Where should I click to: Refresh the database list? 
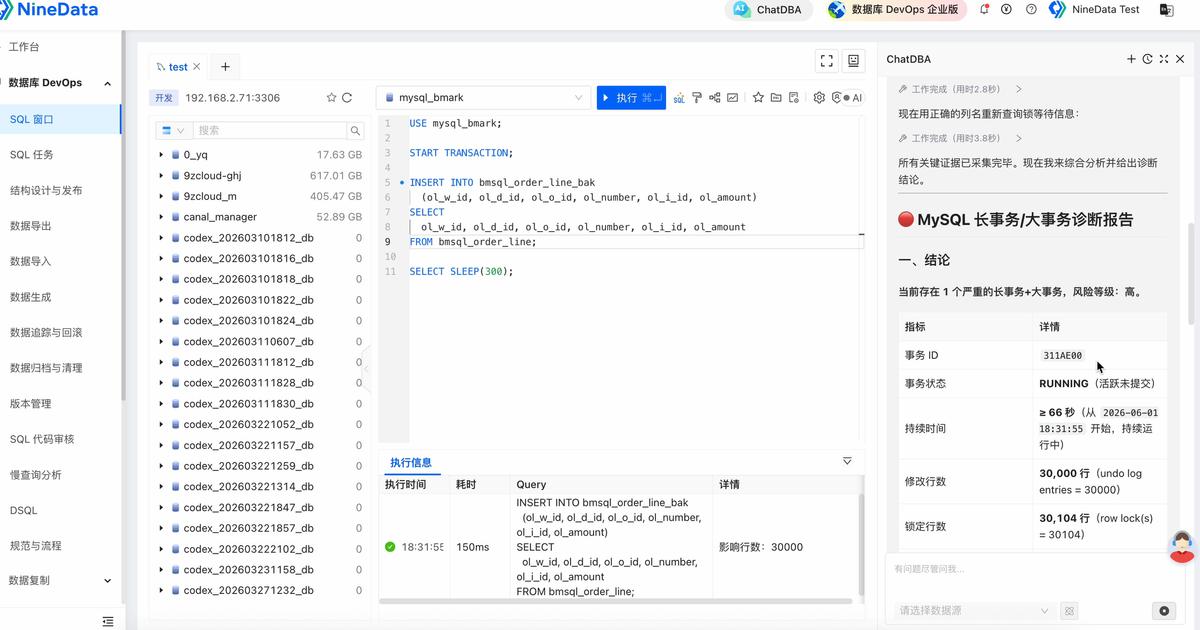coord(347,98)
